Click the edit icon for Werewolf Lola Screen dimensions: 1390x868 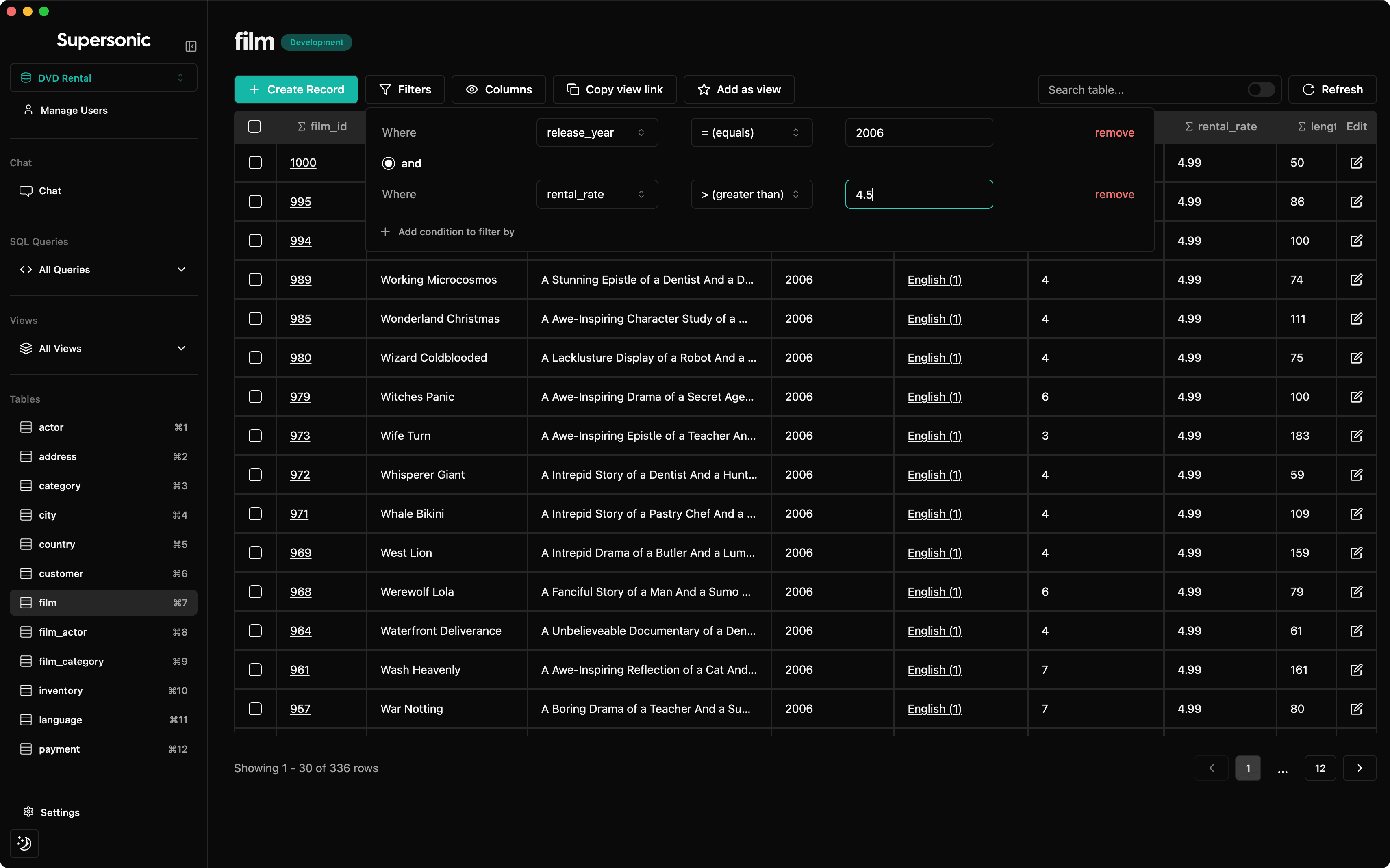pyautogui.click(x=1356, y=592)
